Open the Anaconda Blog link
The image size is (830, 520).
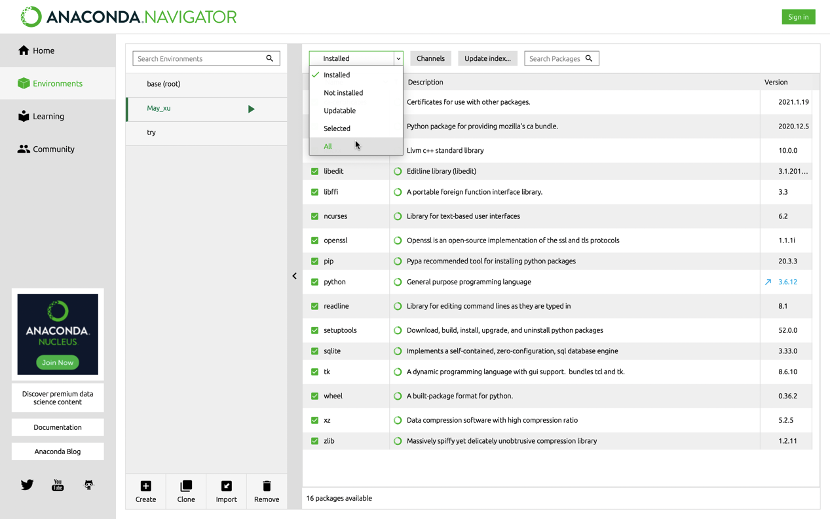coord(58,452)
